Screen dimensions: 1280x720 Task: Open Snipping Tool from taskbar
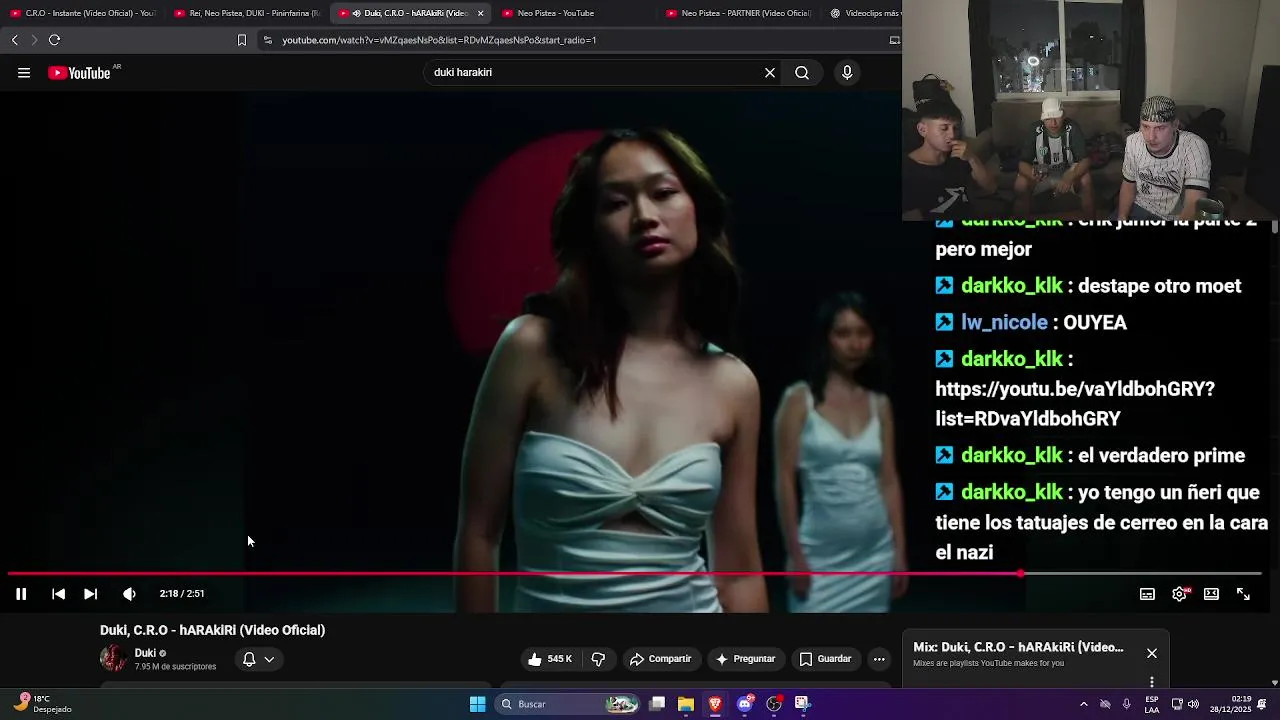click(x=802, y=704)
